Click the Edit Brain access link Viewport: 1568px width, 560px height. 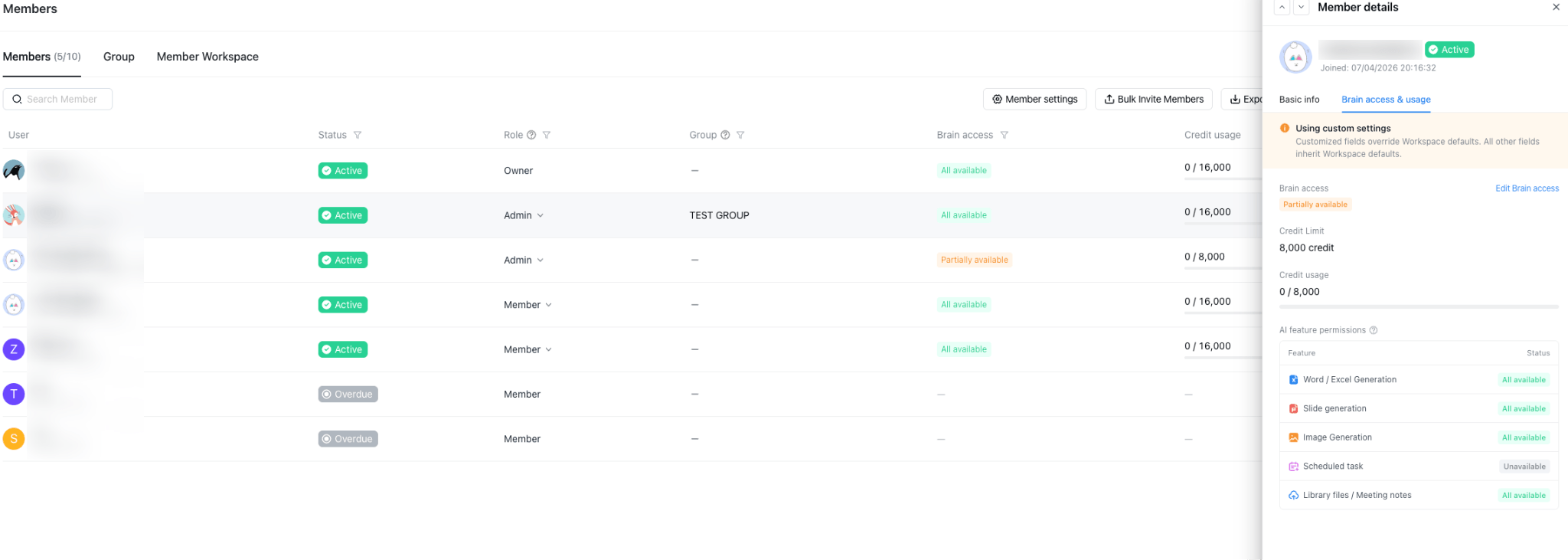pos(1527,188)
